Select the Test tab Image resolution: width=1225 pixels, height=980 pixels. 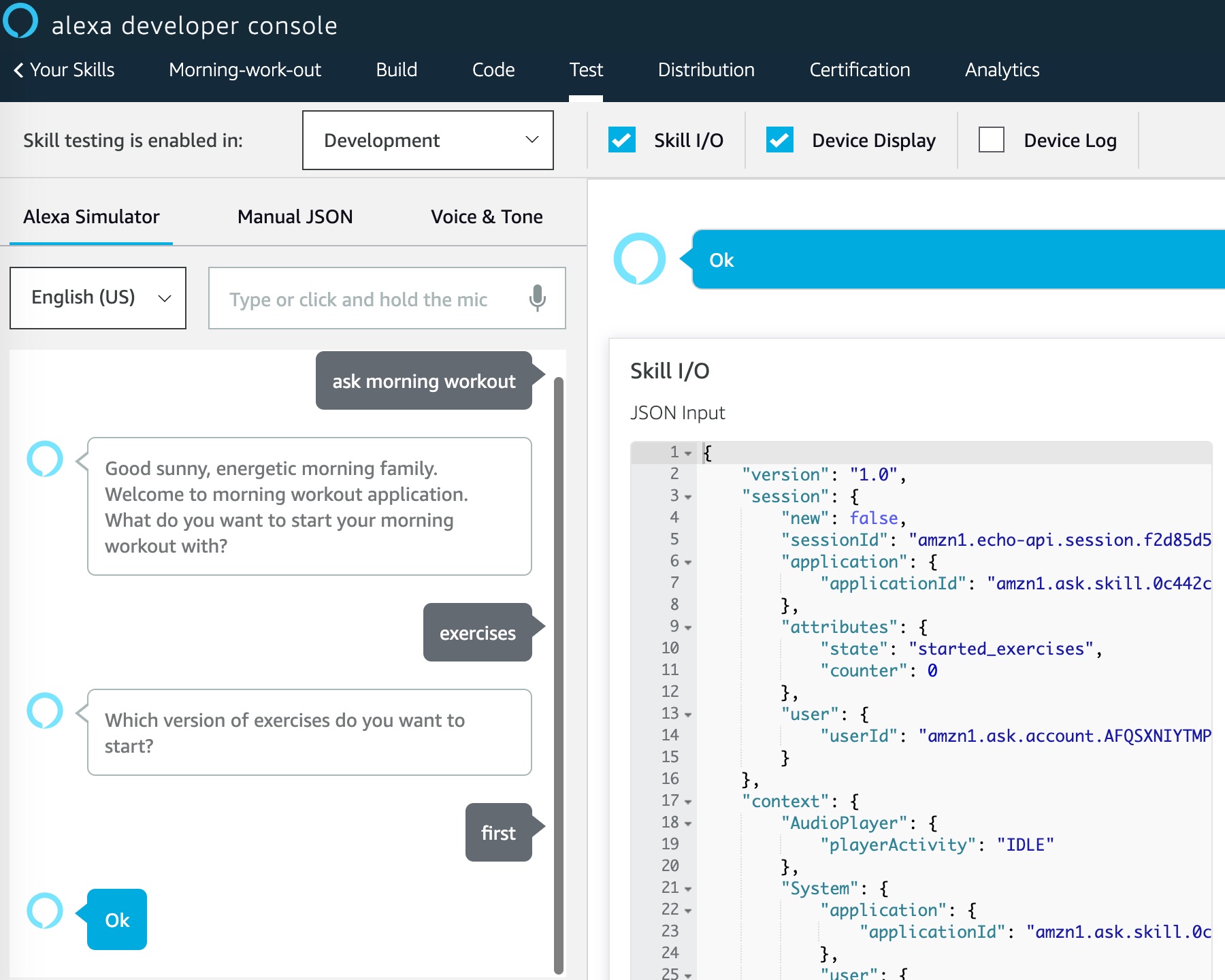click(x=586, y=70)
